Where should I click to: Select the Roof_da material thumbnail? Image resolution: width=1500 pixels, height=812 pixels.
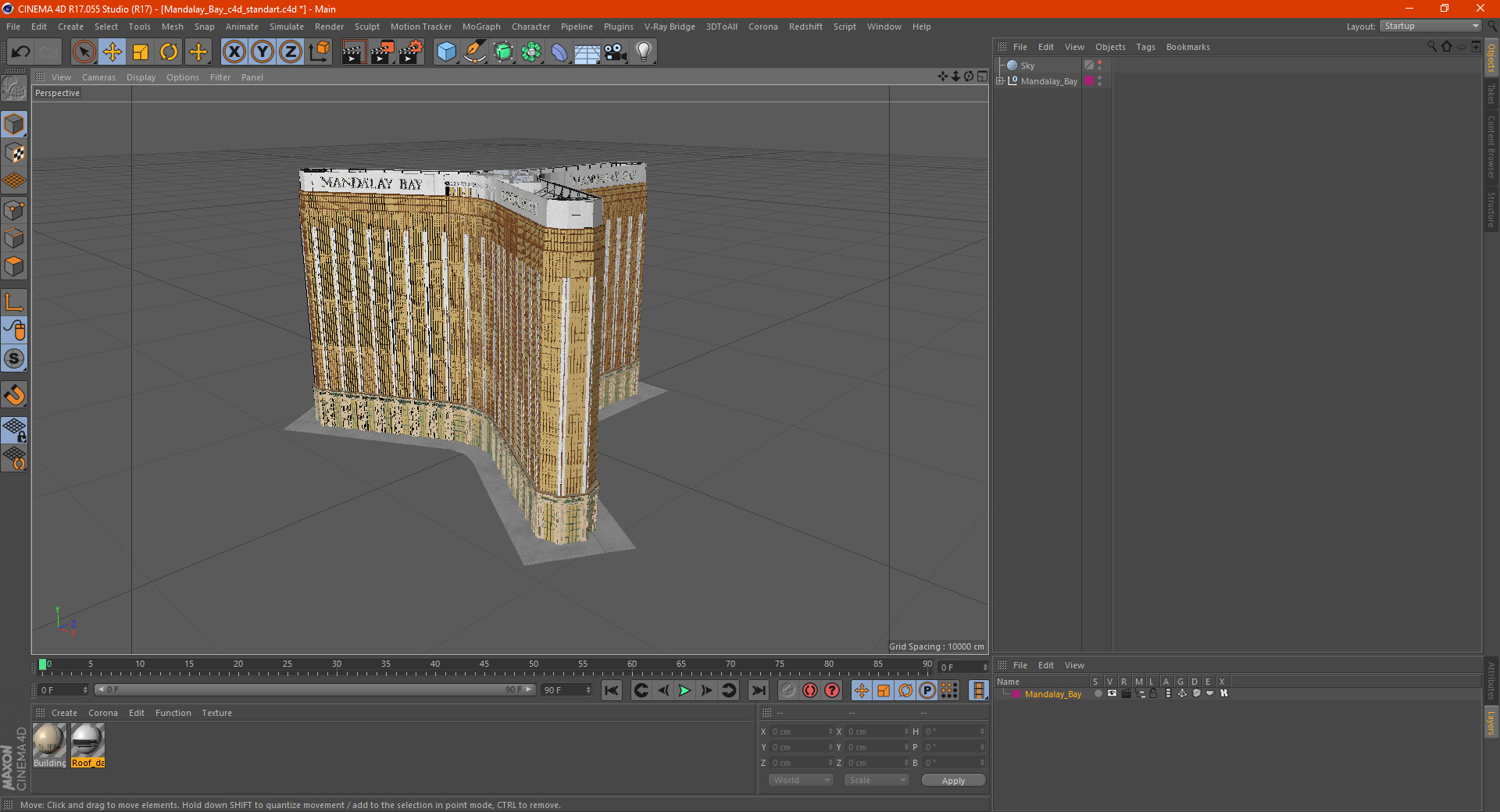[87, 739]
